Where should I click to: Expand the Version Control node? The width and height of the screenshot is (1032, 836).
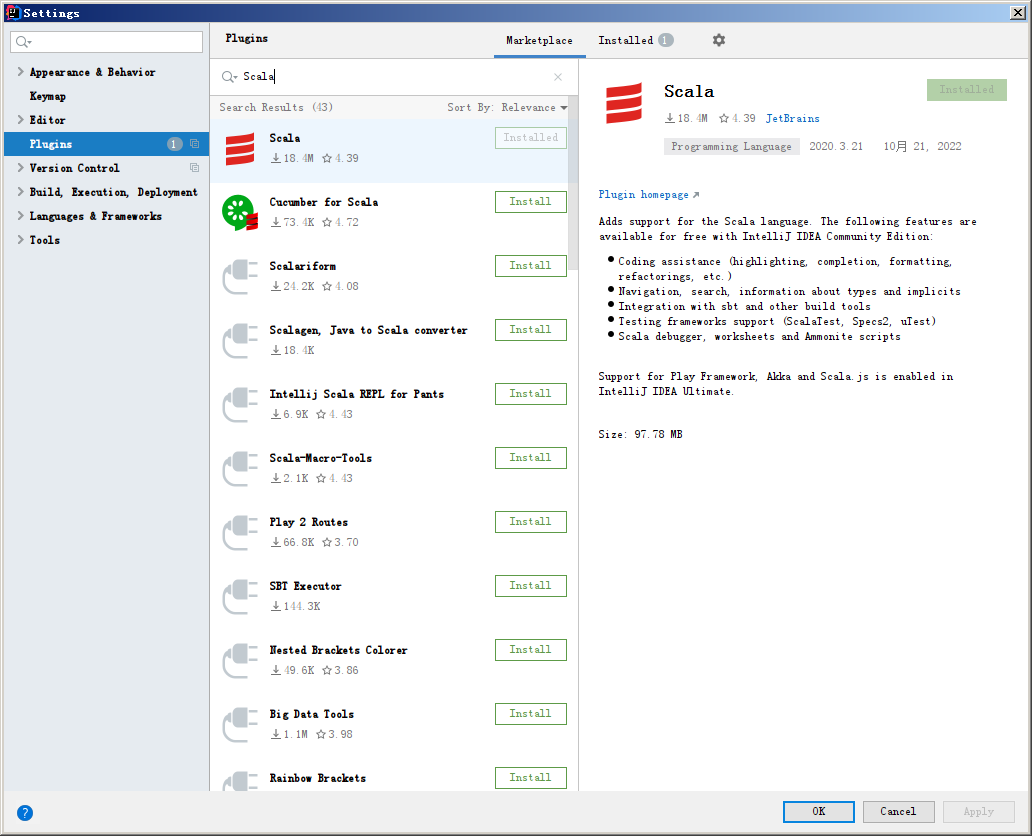(20, 168)
